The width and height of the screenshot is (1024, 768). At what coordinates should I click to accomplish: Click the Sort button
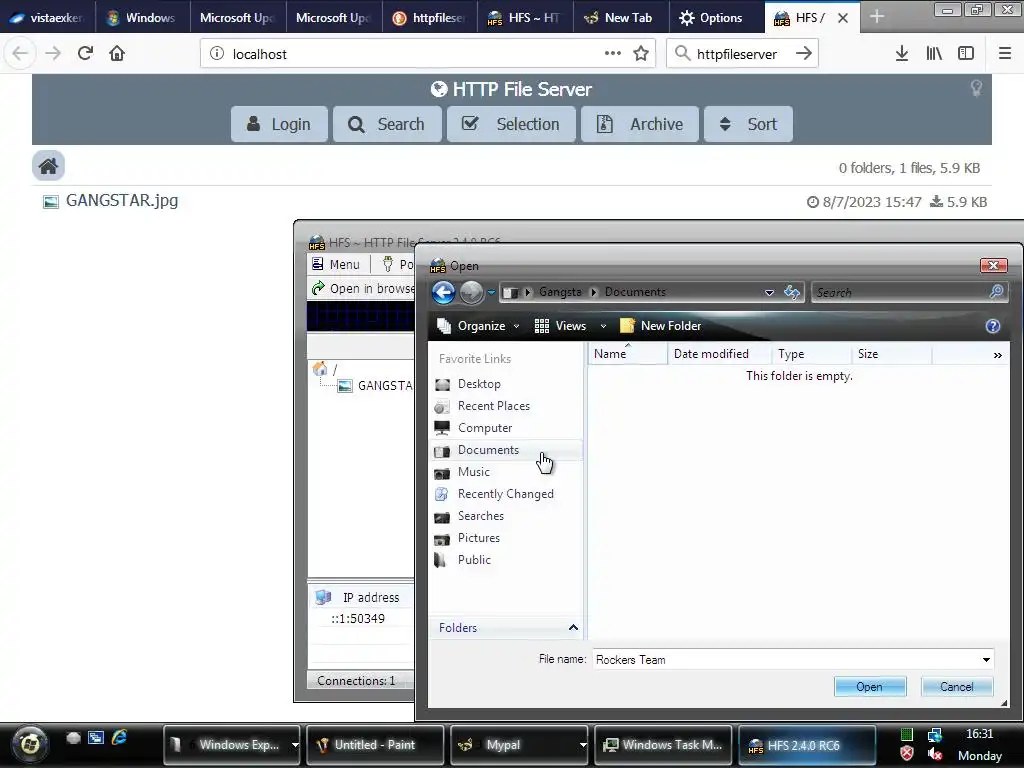click(x=748, y=124)
